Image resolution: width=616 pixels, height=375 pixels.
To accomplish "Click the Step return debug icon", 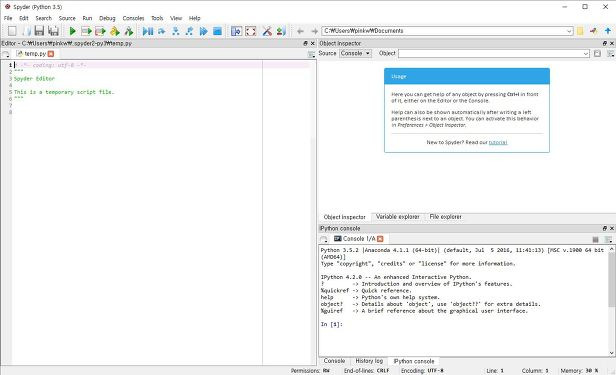I will [x=189, y=31].
